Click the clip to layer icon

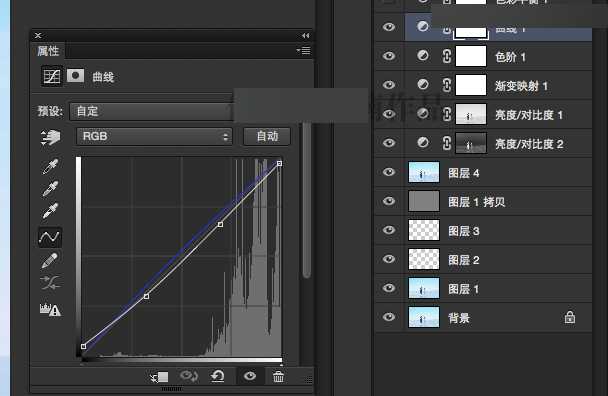tap(159, 377)
